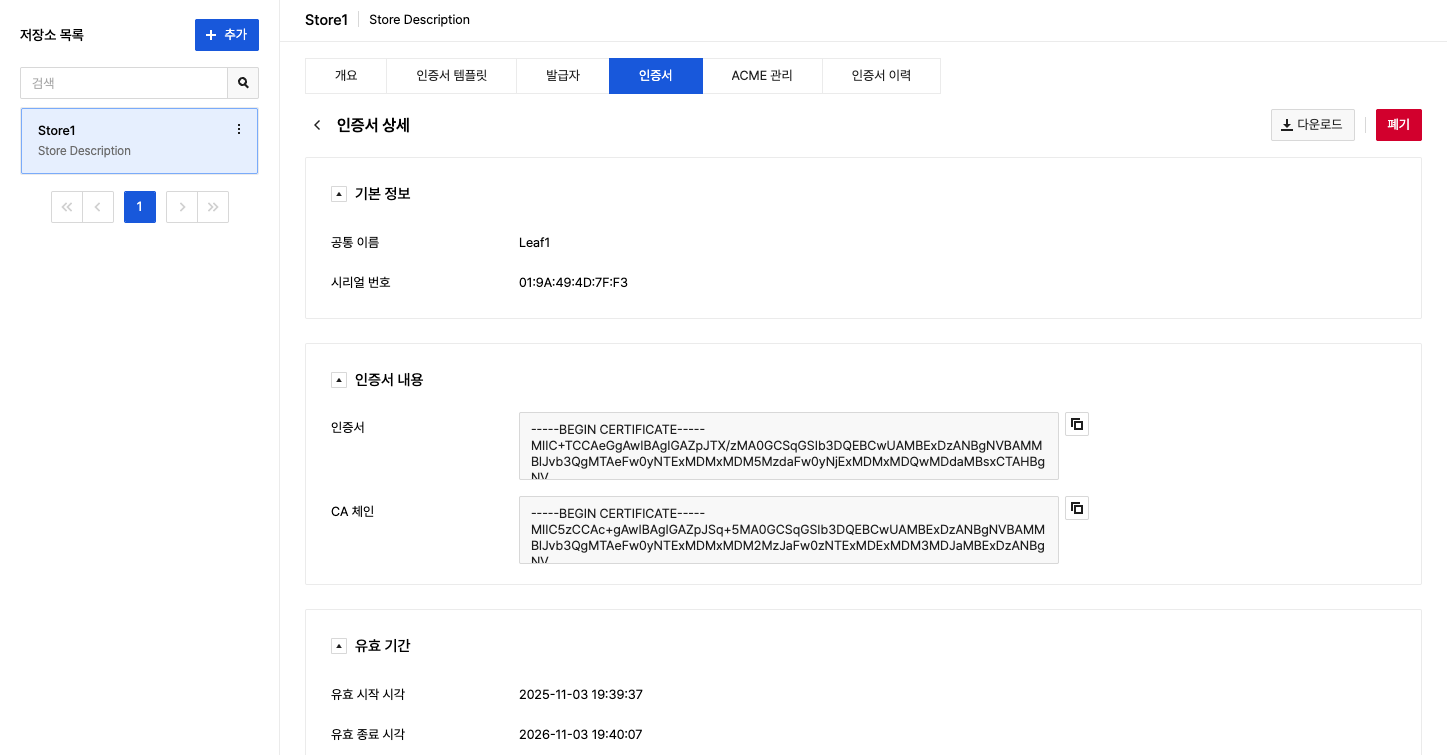Open the ACME 관리 tab
This screenshot has height=755, width=1447.
coord(762,76)
